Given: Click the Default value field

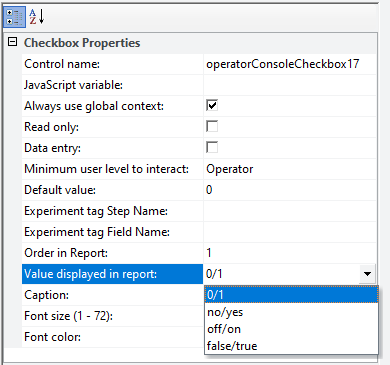Looking at the screenshot, I should (x=290, y=190).
